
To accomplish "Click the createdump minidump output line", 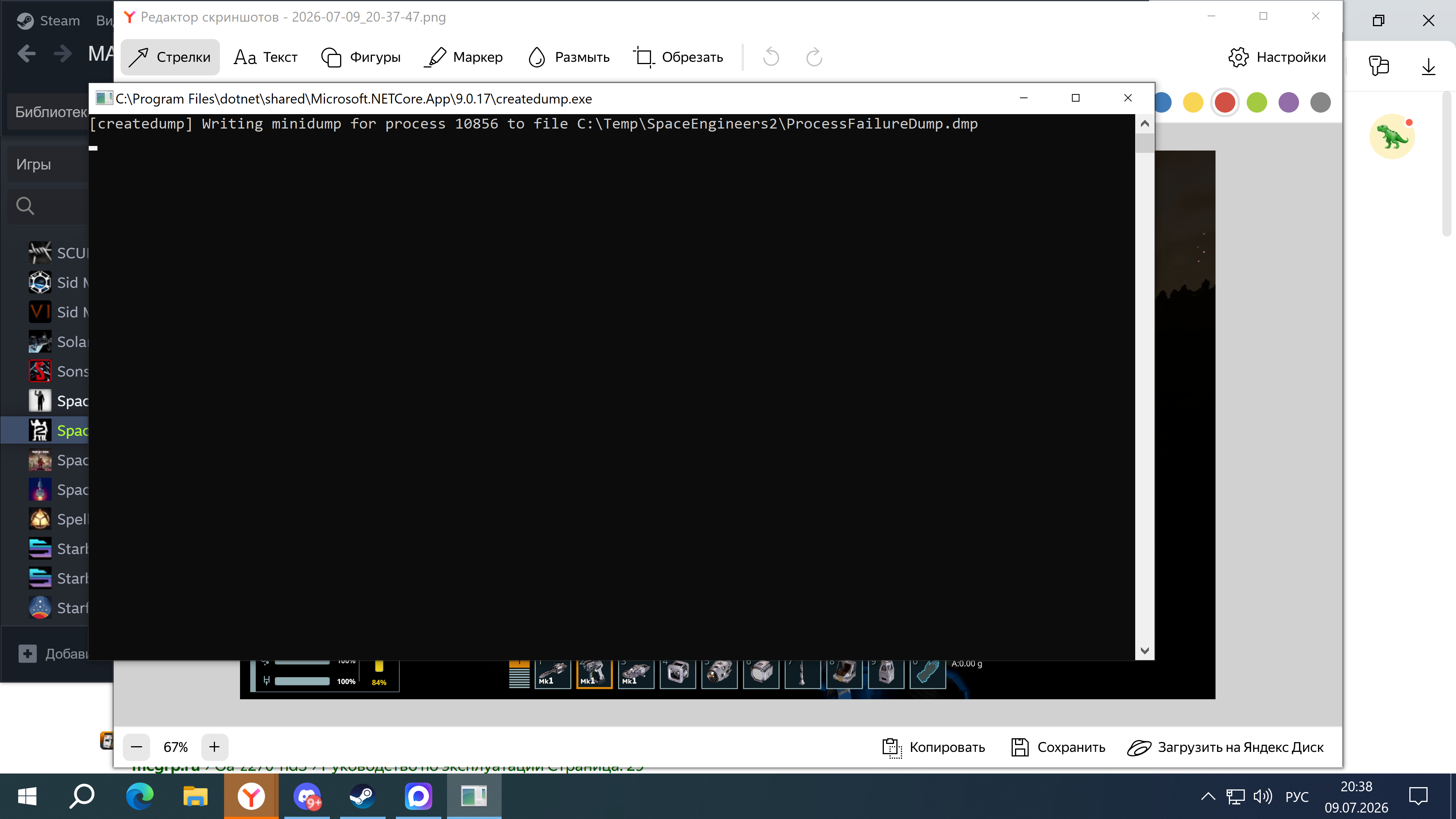I will point(533,124).
